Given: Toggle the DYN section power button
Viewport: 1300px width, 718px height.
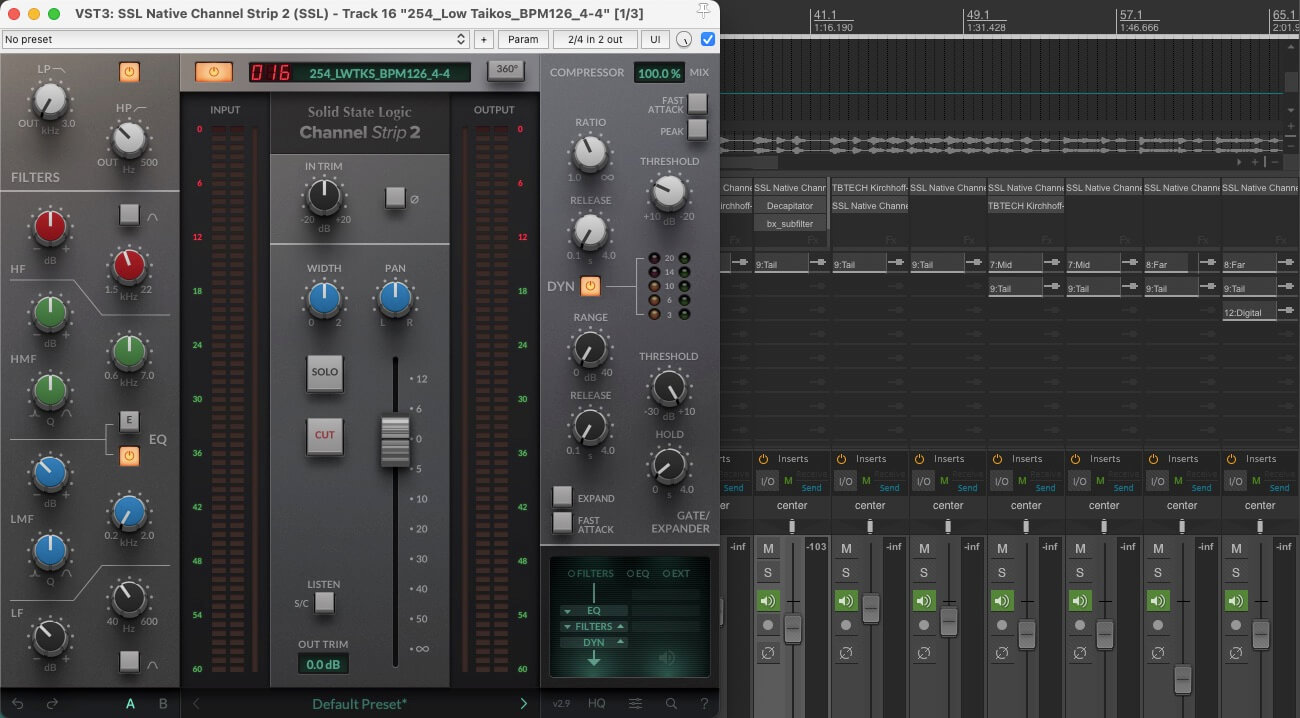Looking at the screenshot, I should click(590, 287).
